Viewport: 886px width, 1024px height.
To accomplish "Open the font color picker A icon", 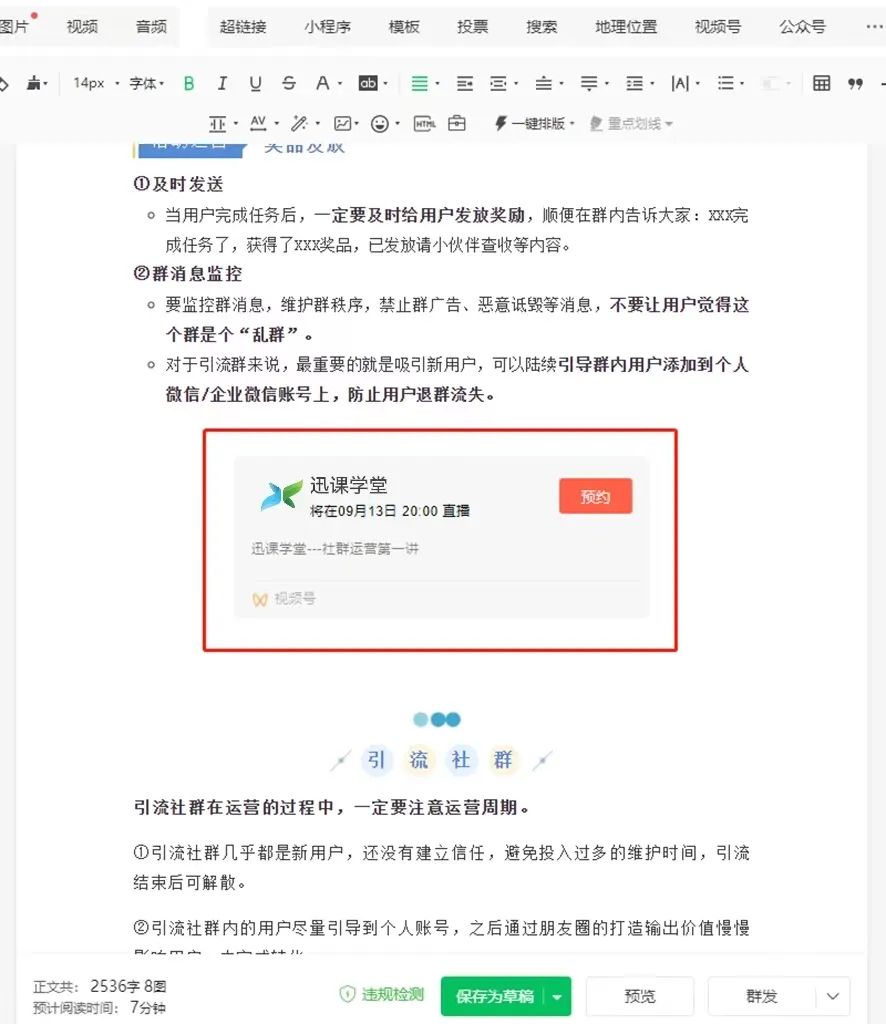I will click(322, 83).
